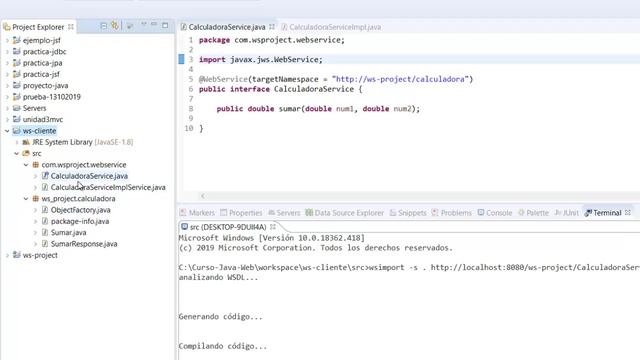Switch to the JUnit tab
Image resolution: width=640 pixels, height=360 pixels.
pyautogui.click(x=567, y=213)
